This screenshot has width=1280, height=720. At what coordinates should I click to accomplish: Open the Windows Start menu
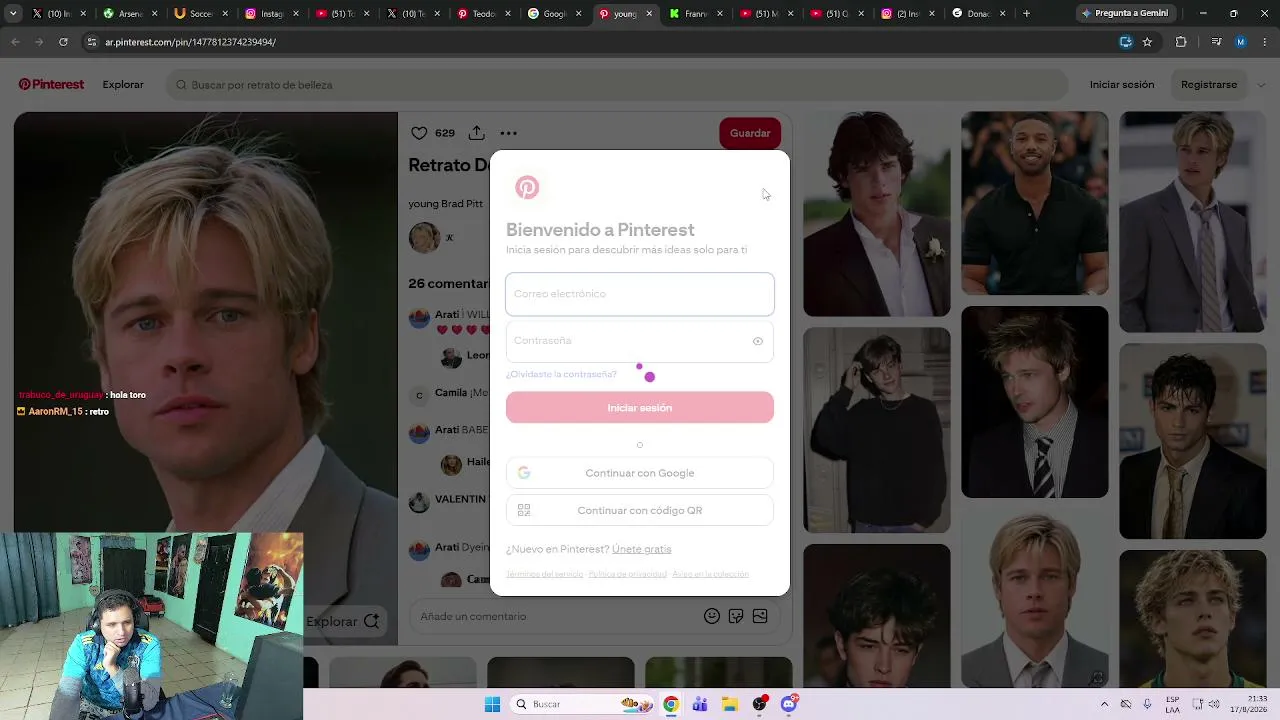tap(492, 704)
